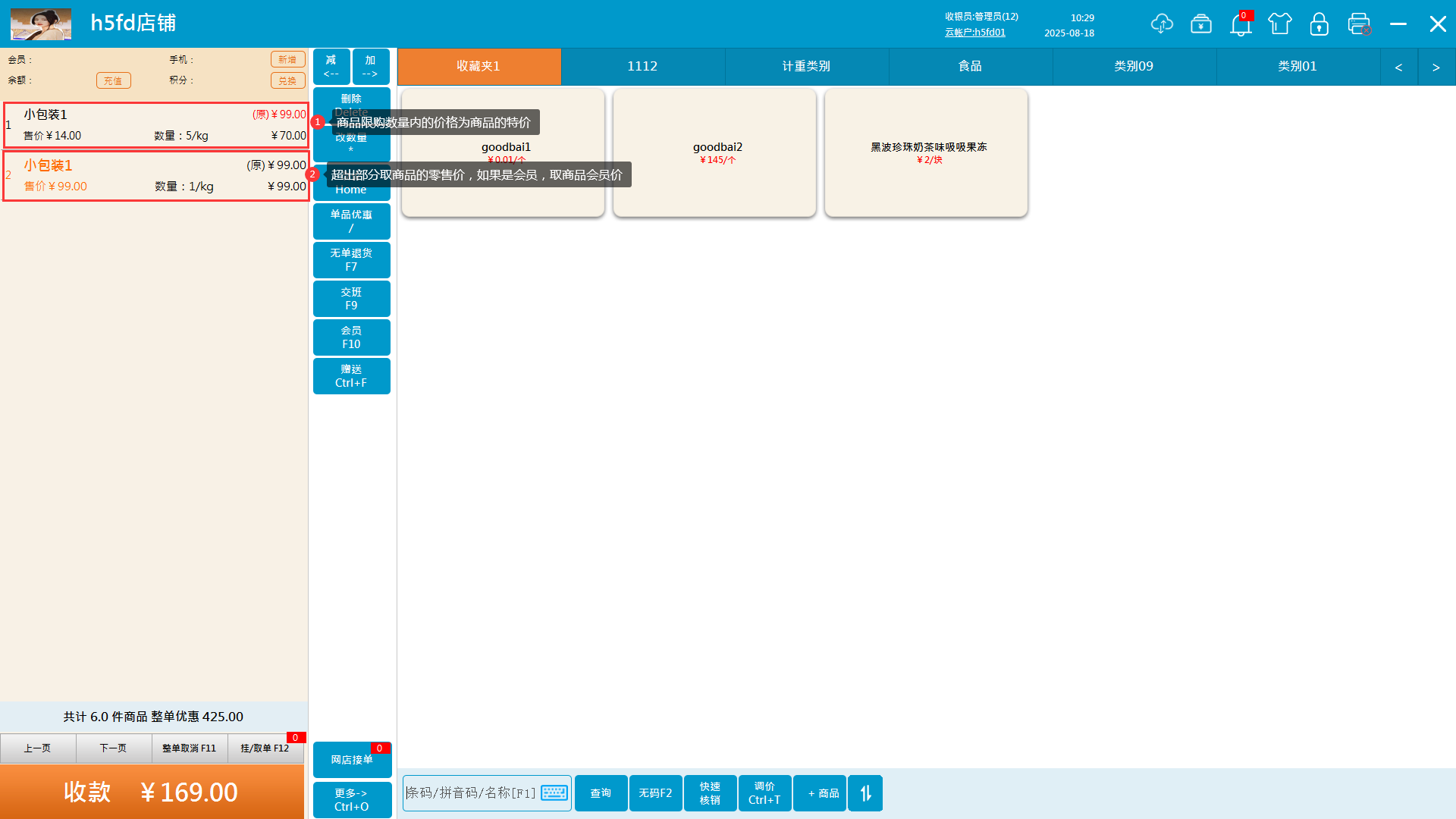This screenshot has height=819, width=1456.
Task: Click the shirt skin theme icon
Action: point(1280,24)
